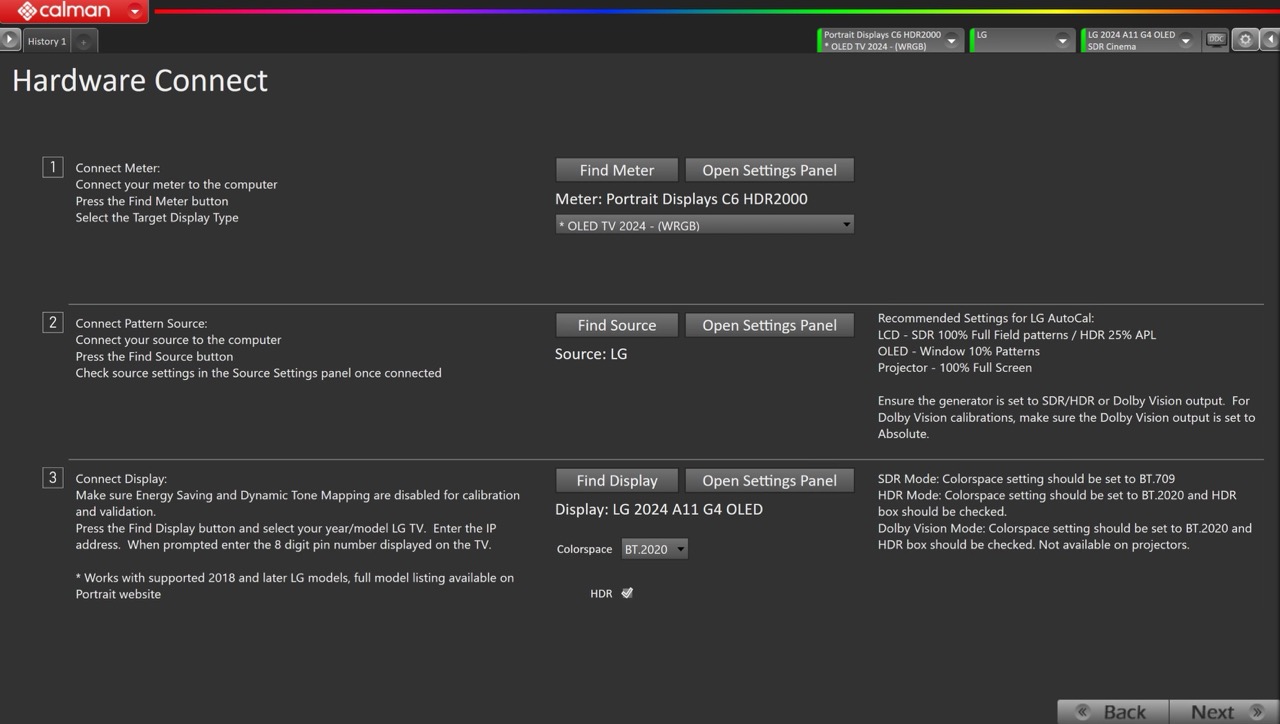
Task: Open the Calman logo main menu
Action: click(x=62, y=11)
